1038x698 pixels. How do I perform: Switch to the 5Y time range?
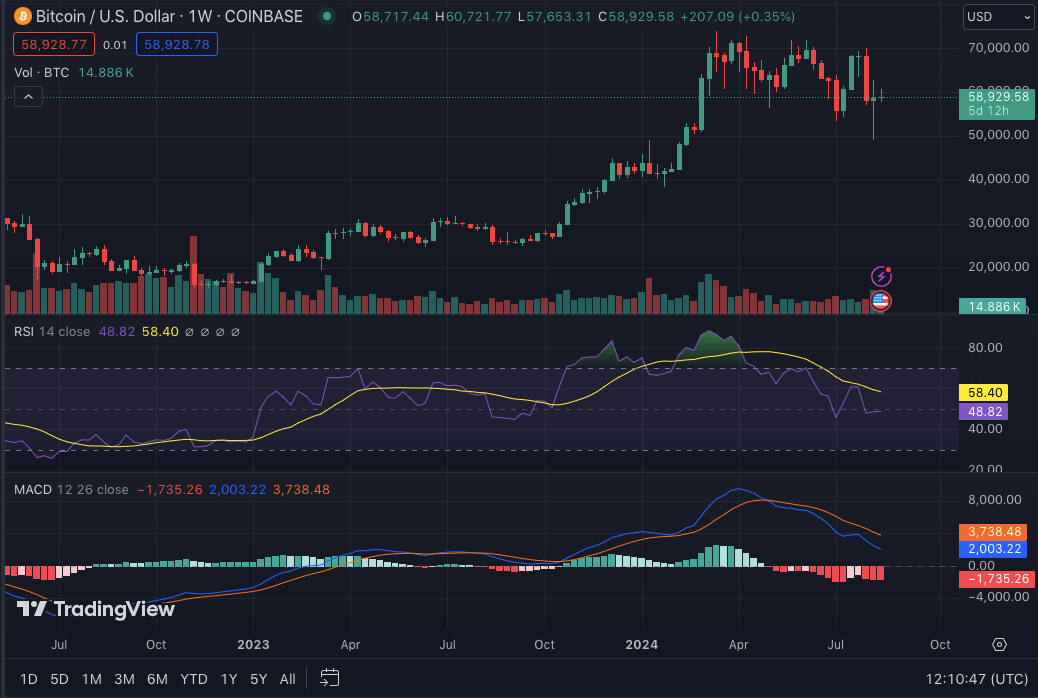[x=258, y=679]
